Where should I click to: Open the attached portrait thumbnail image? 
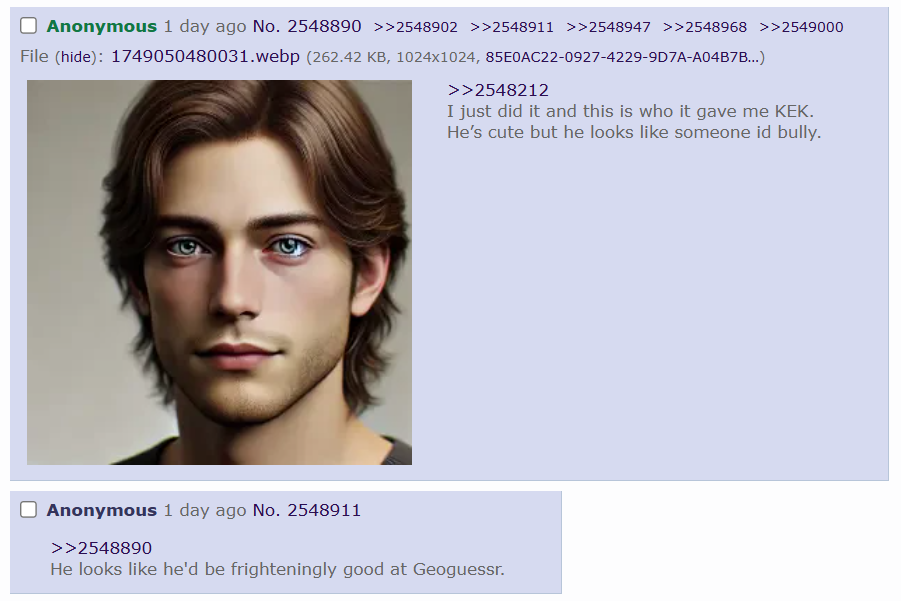pyautogui.click(x=220, y=272)
